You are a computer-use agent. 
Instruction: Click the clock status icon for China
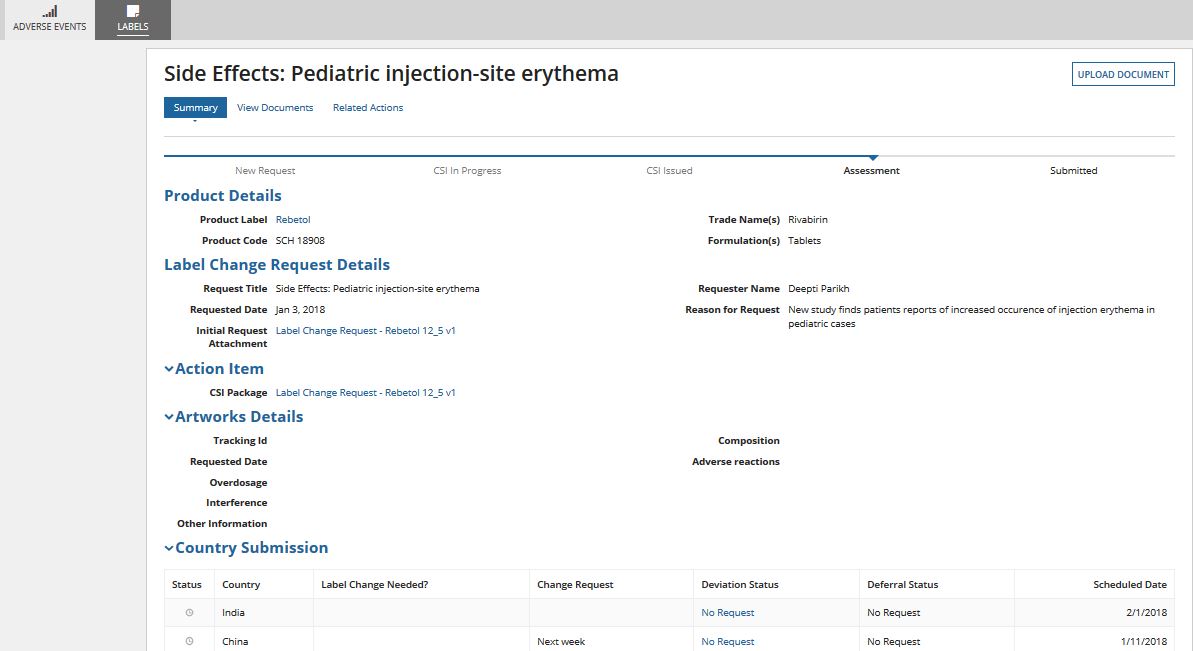point(189,641)
